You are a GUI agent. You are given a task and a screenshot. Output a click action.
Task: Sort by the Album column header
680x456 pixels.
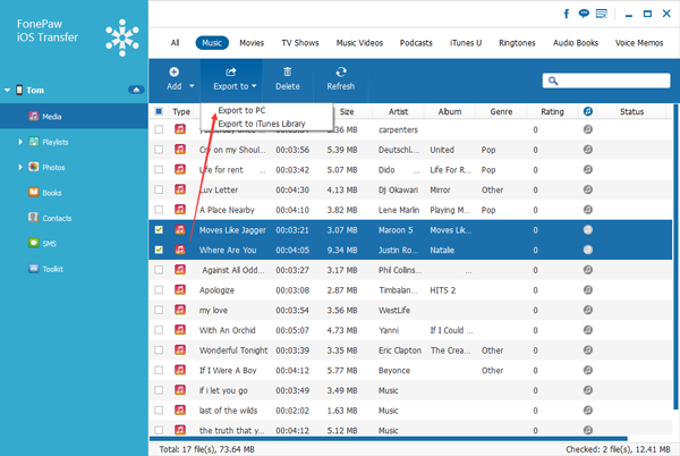point(450,112)
